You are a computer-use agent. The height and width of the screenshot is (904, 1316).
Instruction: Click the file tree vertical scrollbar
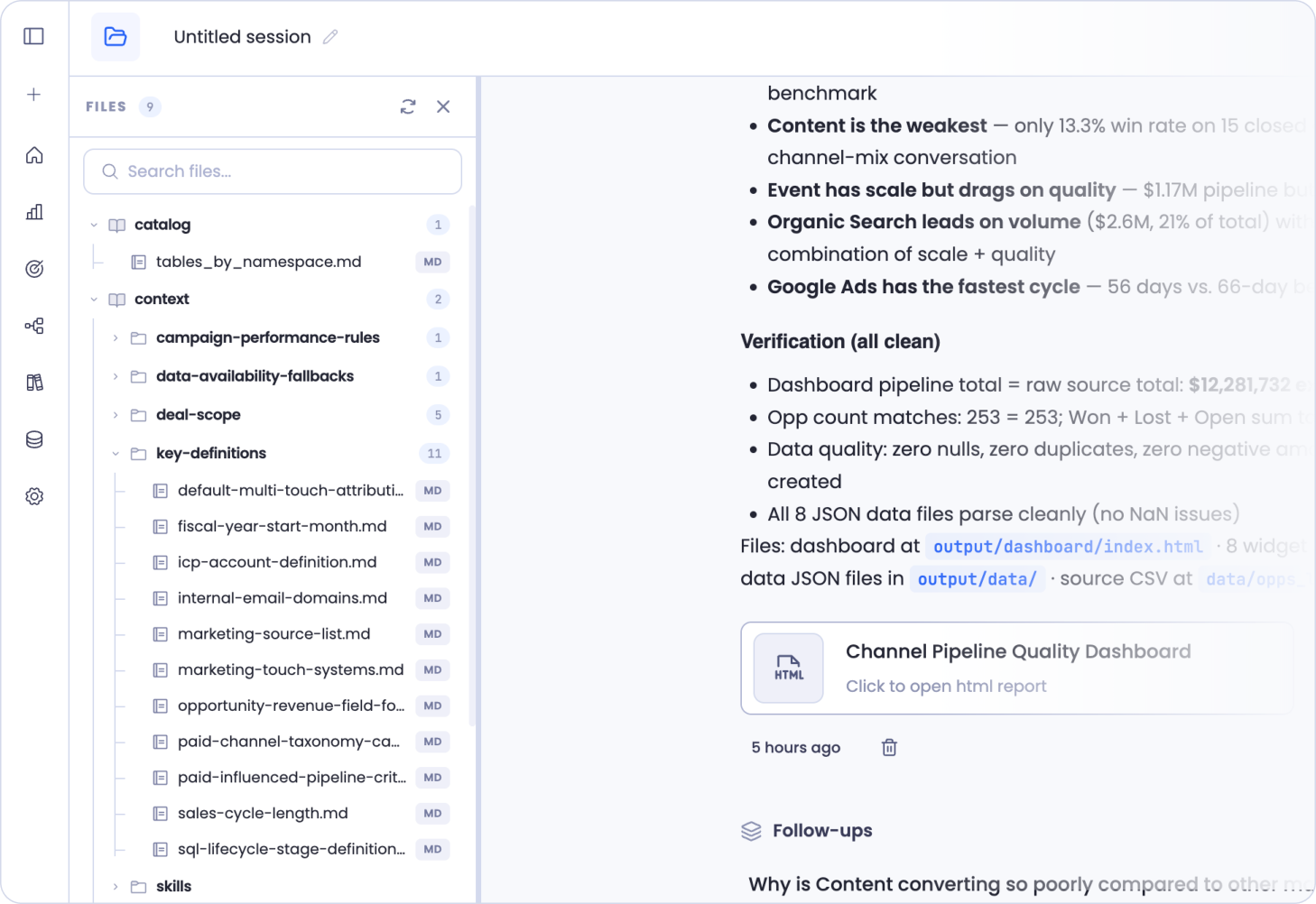pyautogui.click(x=472, y=466)
